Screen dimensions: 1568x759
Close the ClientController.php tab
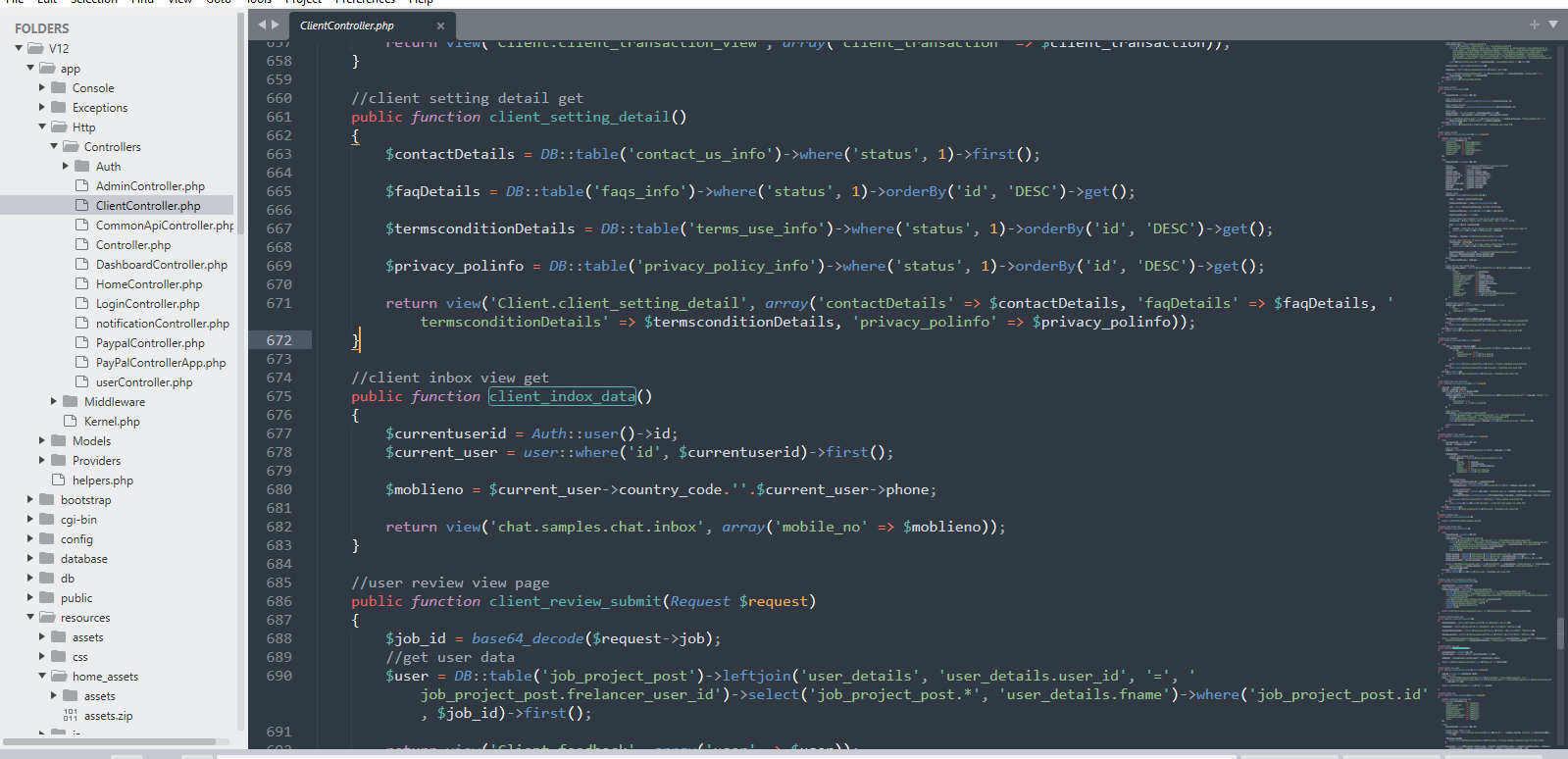(x=440, y=25)
